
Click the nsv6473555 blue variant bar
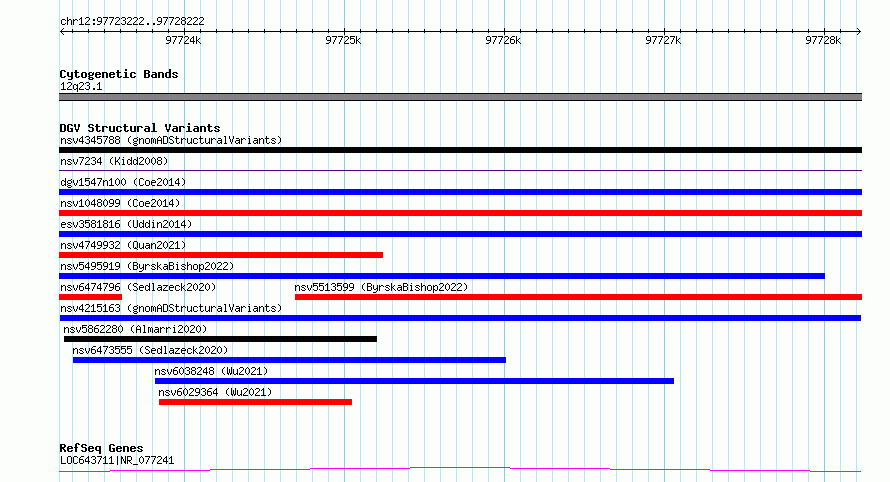click(289, 361)
